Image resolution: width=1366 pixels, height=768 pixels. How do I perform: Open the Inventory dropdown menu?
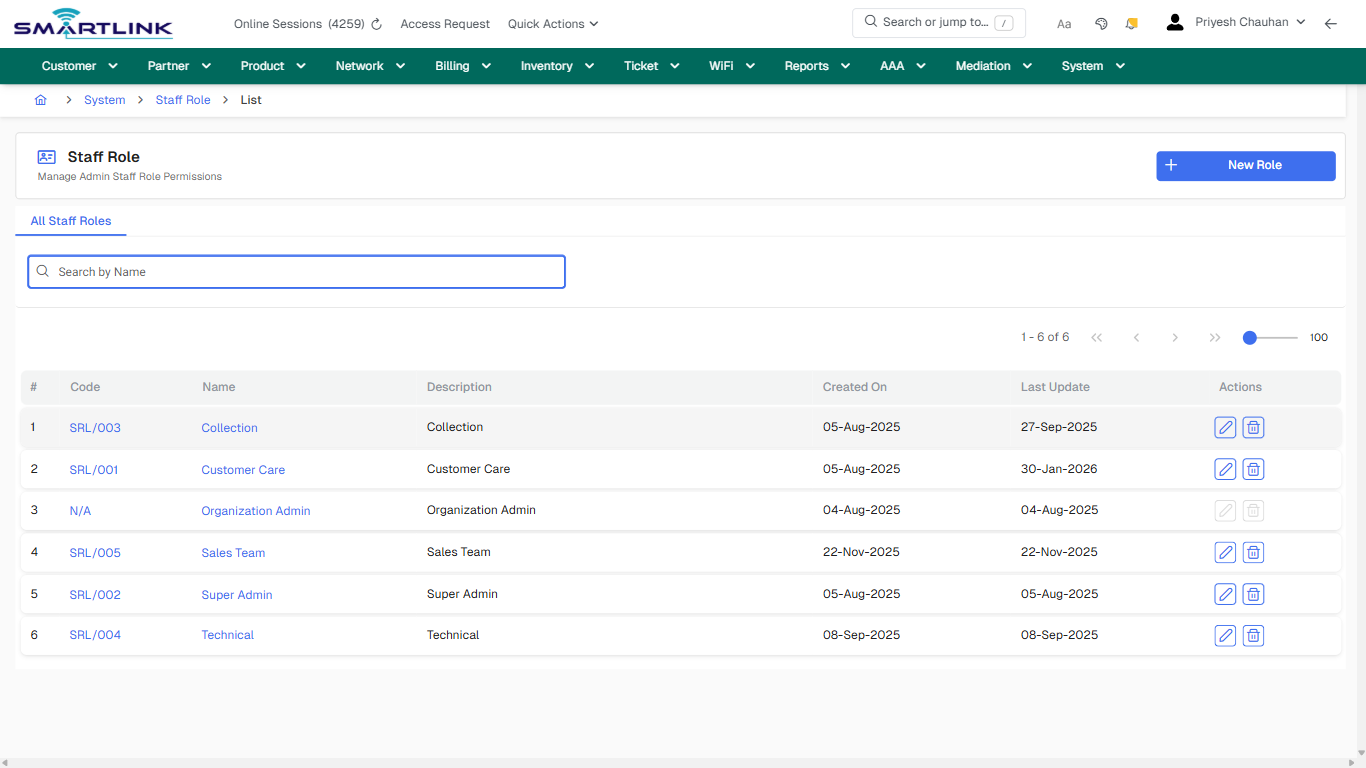click(556, 65)
